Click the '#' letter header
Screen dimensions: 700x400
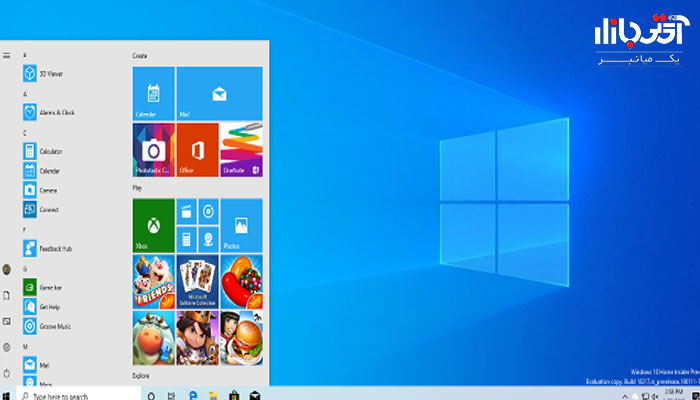tap(25, 55)
